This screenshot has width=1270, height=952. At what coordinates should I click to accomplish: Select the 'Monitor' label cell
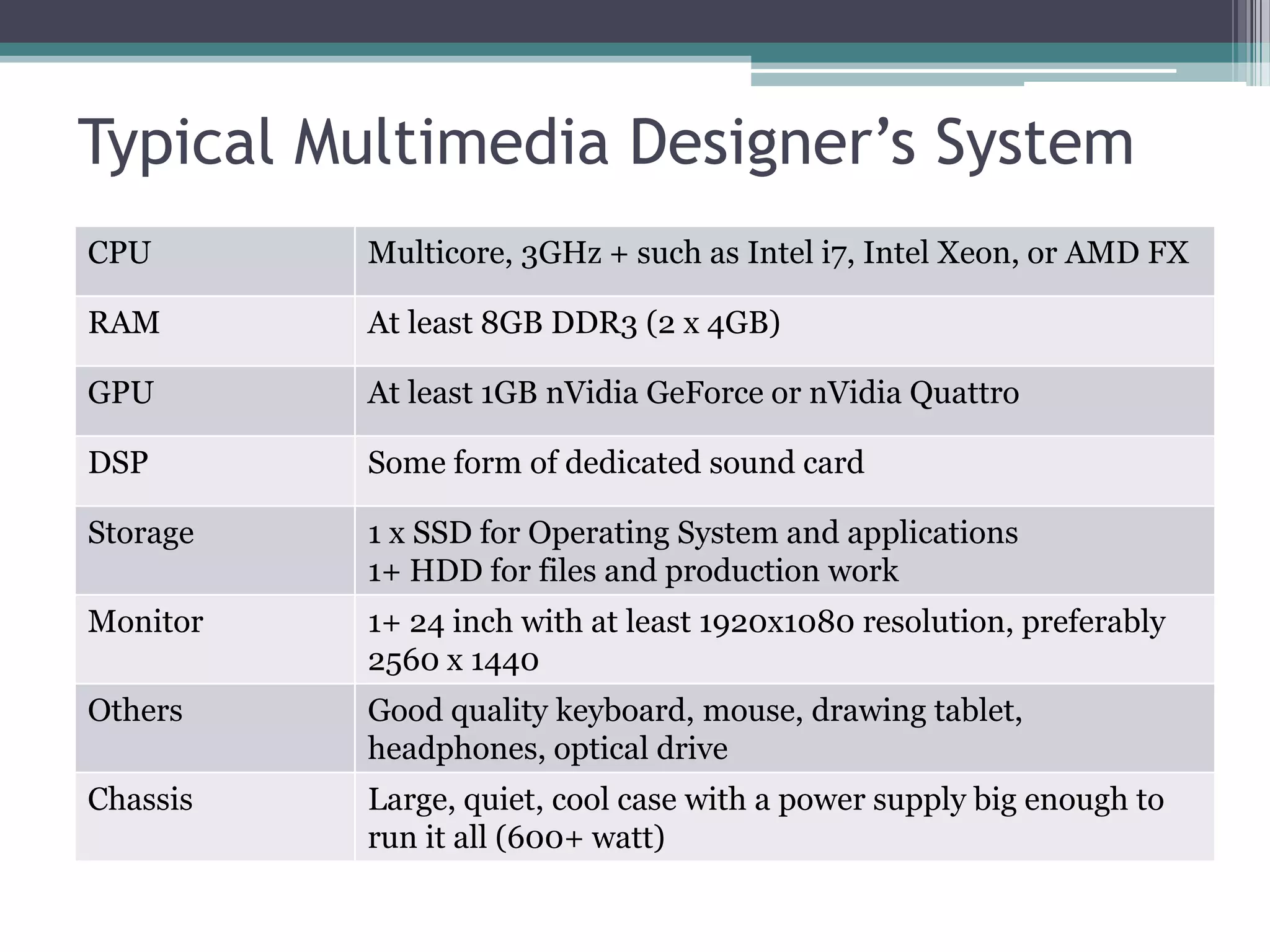pos(215,639)
